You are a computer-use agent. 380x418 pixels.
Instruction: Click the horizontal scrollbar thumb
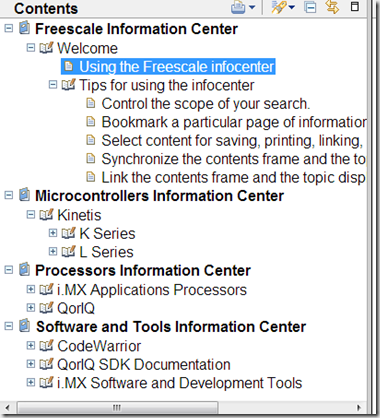[117, 408]
